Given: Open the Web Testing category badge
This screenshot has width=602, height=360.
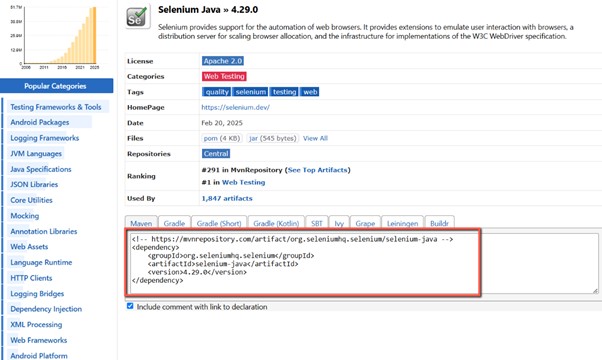Looking at the screenshot, I should (224, 76).
